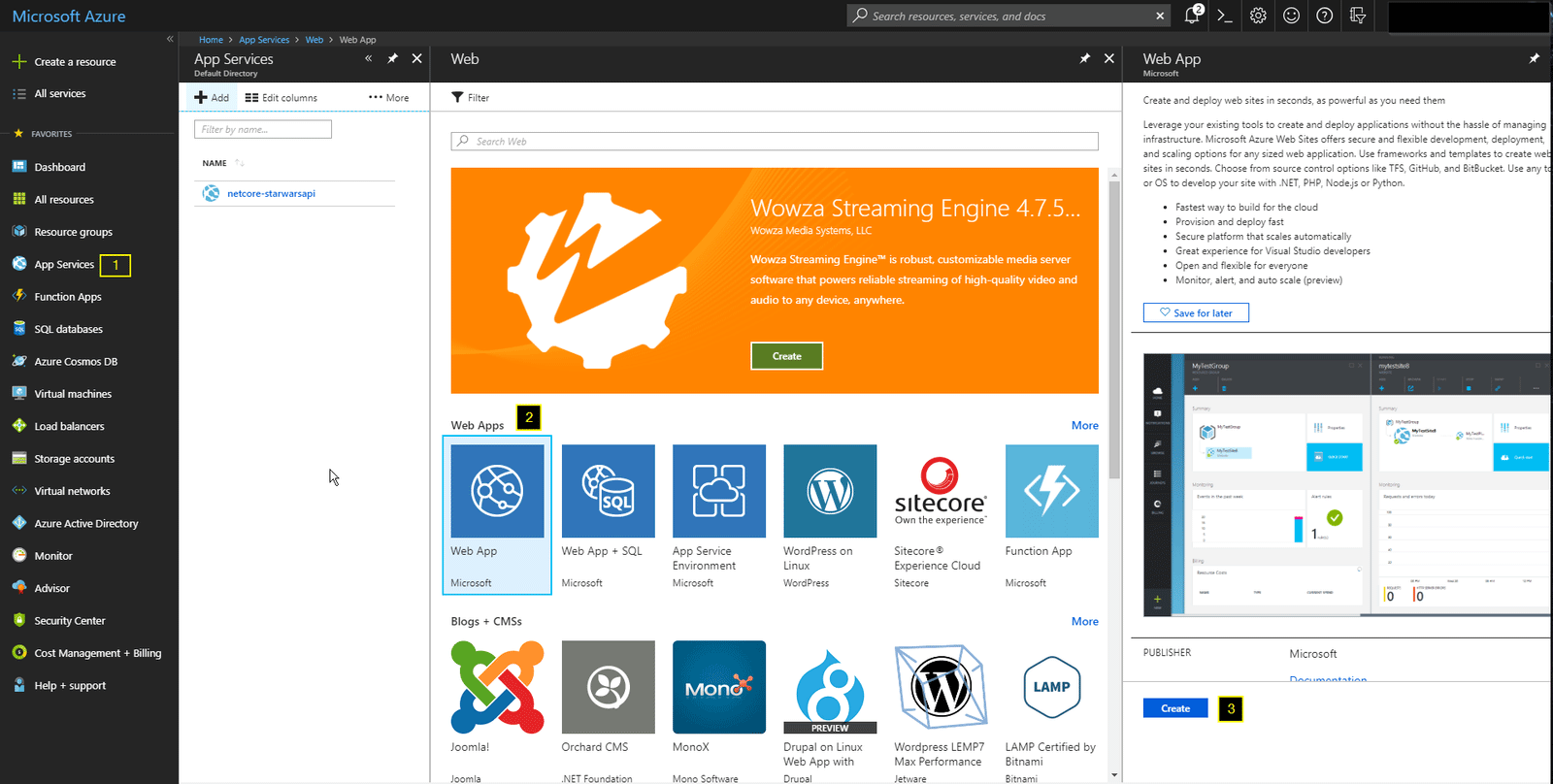Pin the Web App details blade
This screenshot has width=1553, height=784.
[1534, 58]
